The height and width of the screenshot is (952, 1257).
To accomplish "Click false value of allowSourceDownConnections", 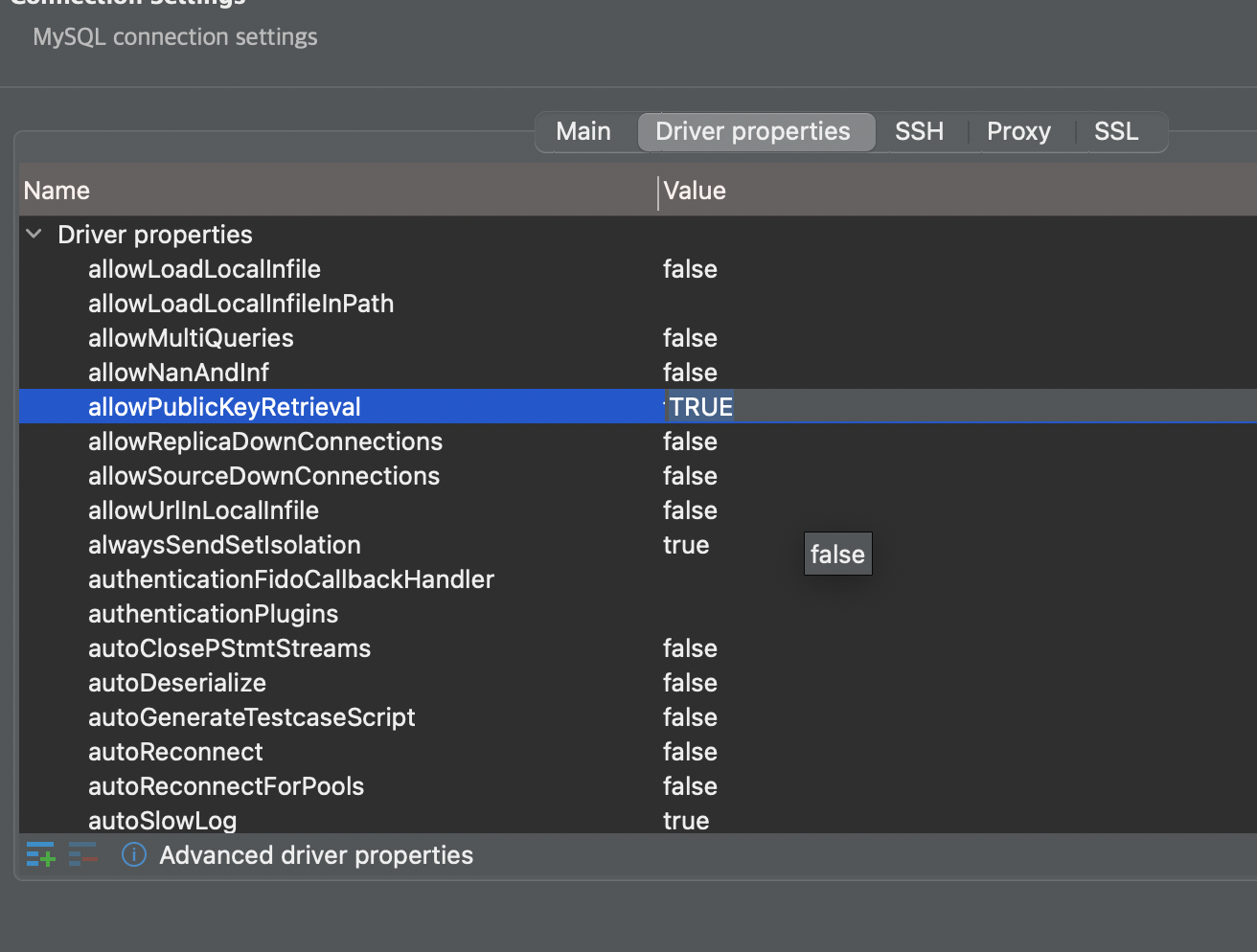I will click(690, 476).
